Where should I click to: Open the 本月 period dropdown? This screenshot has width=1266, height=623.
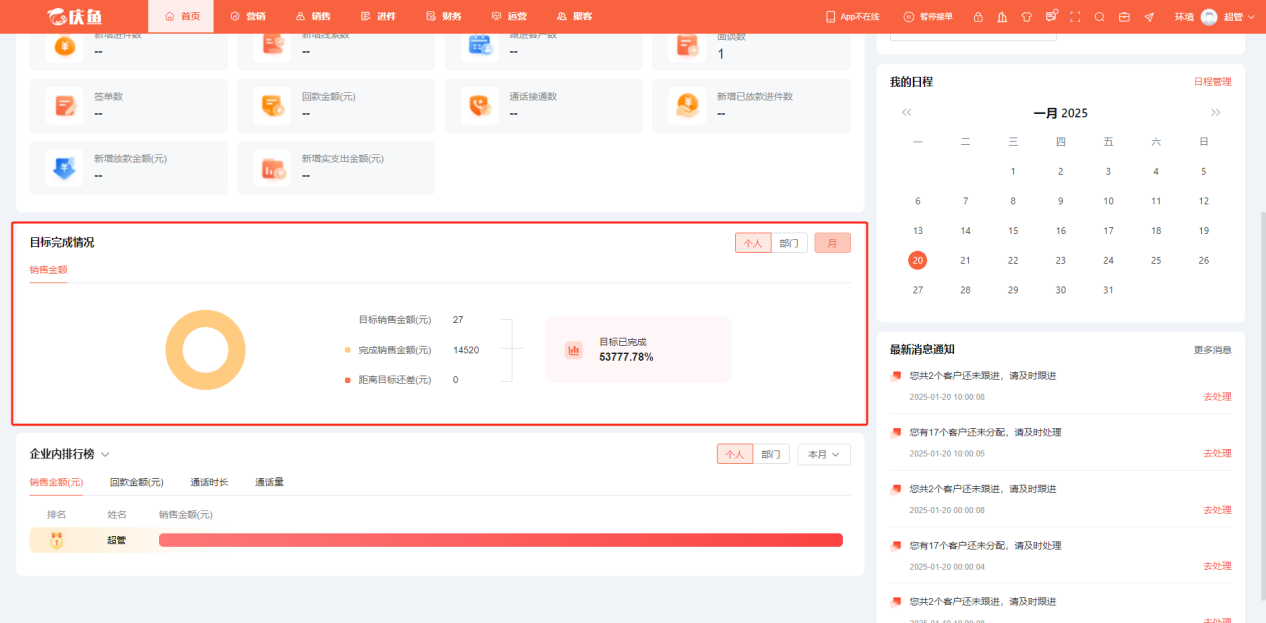coord(824,454)
